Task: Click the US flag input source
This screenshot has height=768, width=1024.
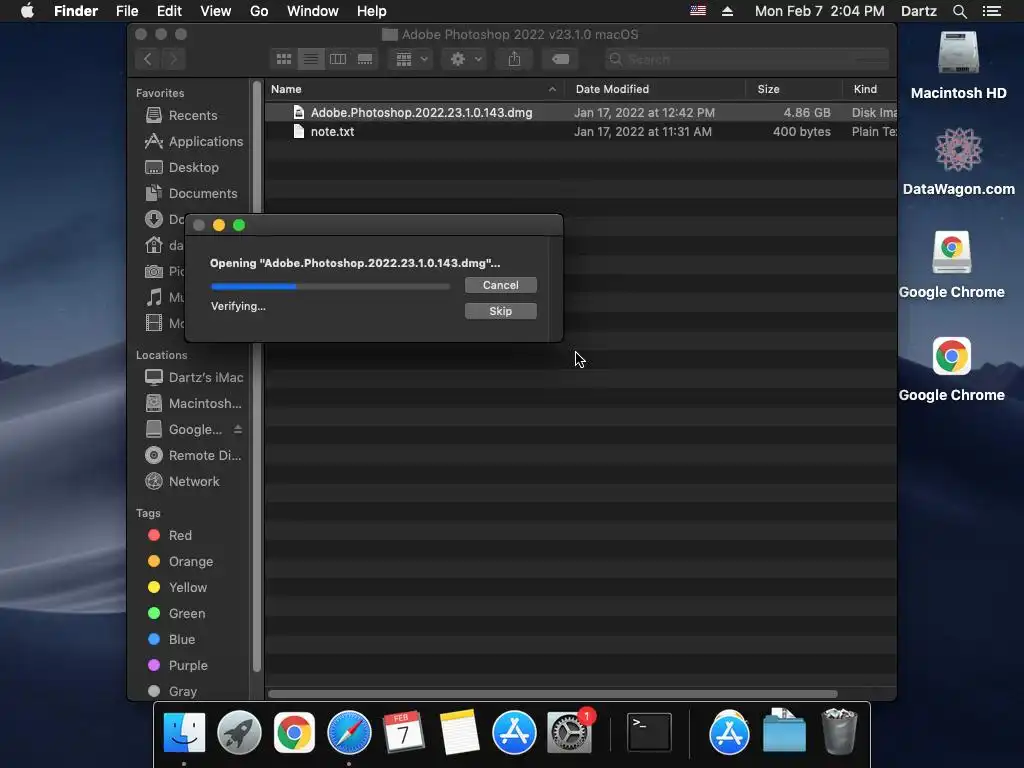Action: pyautogui.click(x=697, y=10)
